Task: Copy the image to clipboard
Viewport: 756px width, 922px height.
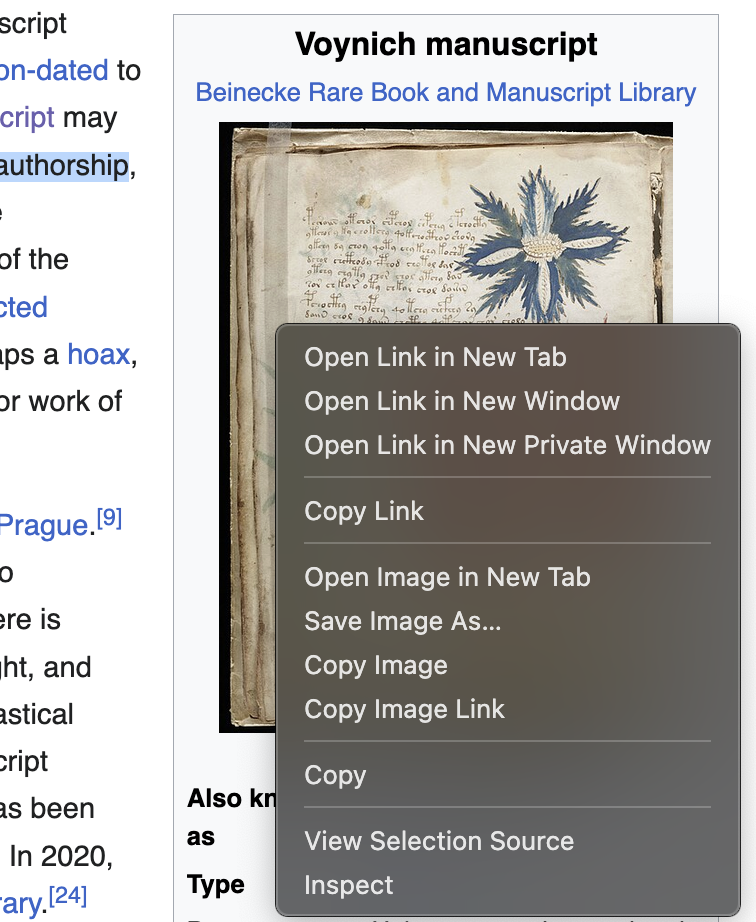Action: [x=376, y=665]
